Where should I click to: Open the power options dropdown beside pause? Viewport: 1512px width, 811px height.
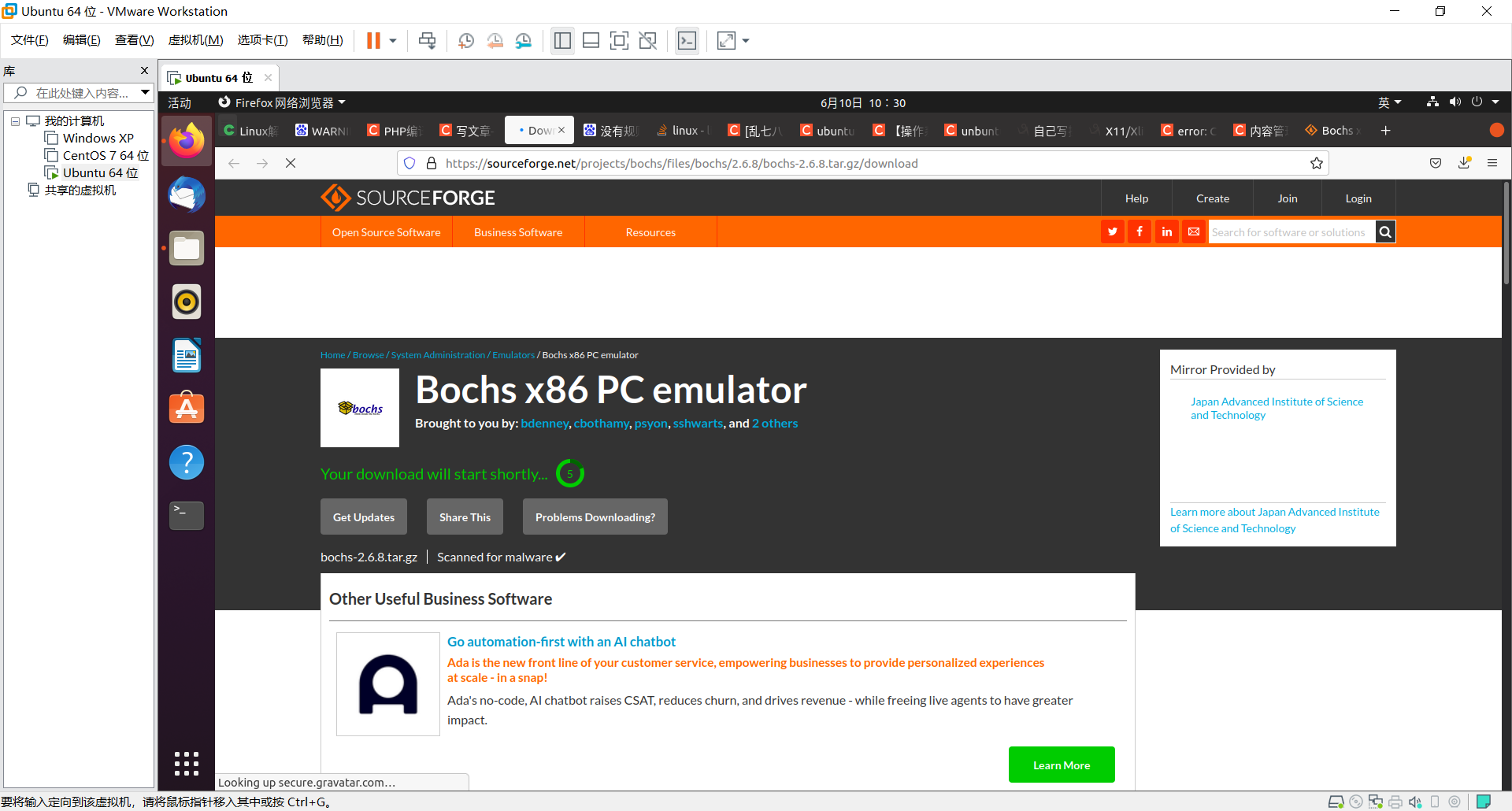(x=393, y=41)
